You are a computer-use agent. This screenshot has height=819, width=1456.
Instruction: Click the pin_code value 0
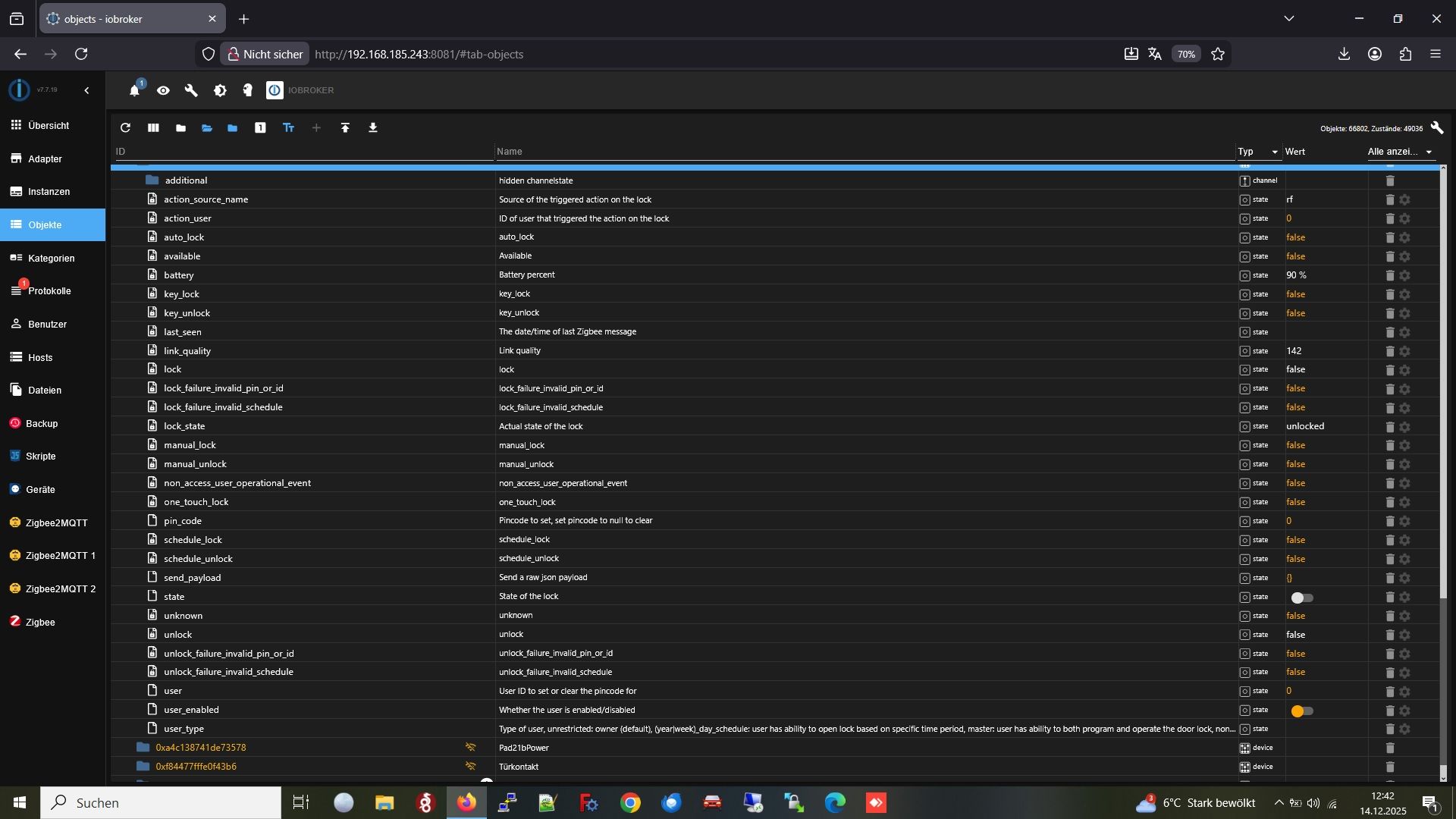1288,521
